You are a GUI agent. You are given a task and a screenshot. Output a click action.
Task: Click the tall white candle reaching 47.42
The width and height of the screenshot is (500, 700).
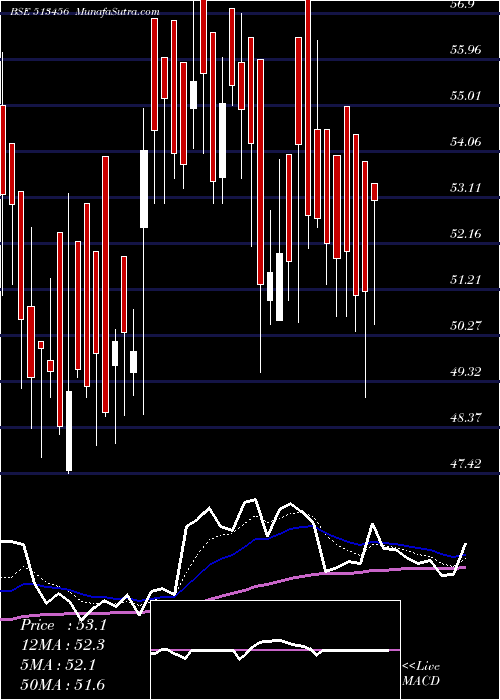coord(69,431)
